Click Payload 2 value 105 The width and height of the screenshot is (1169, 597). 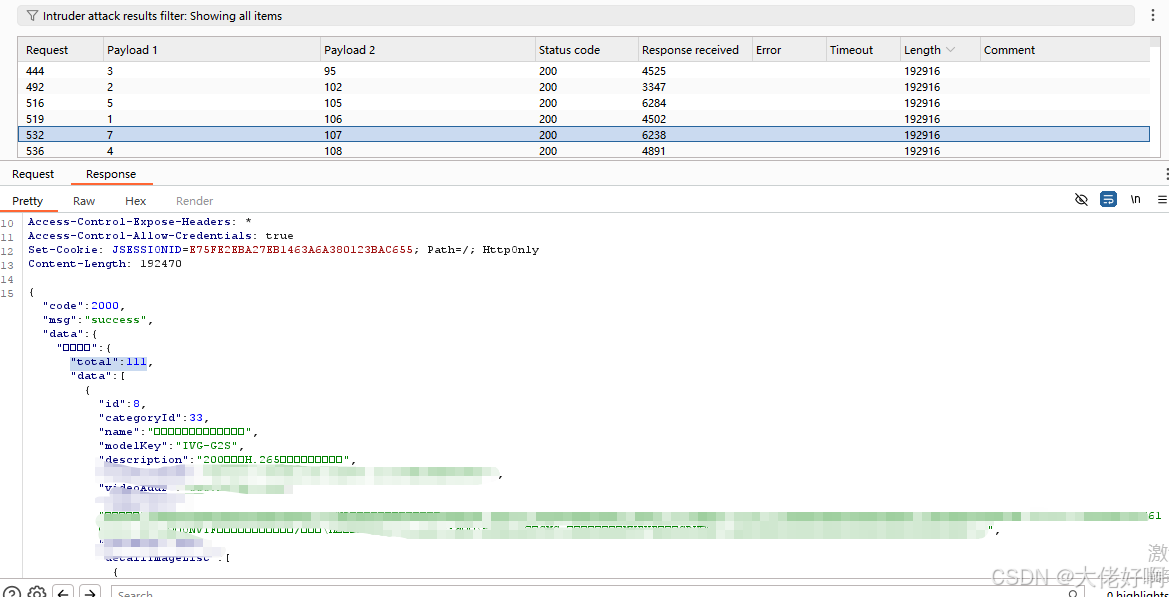pos(333,103)
